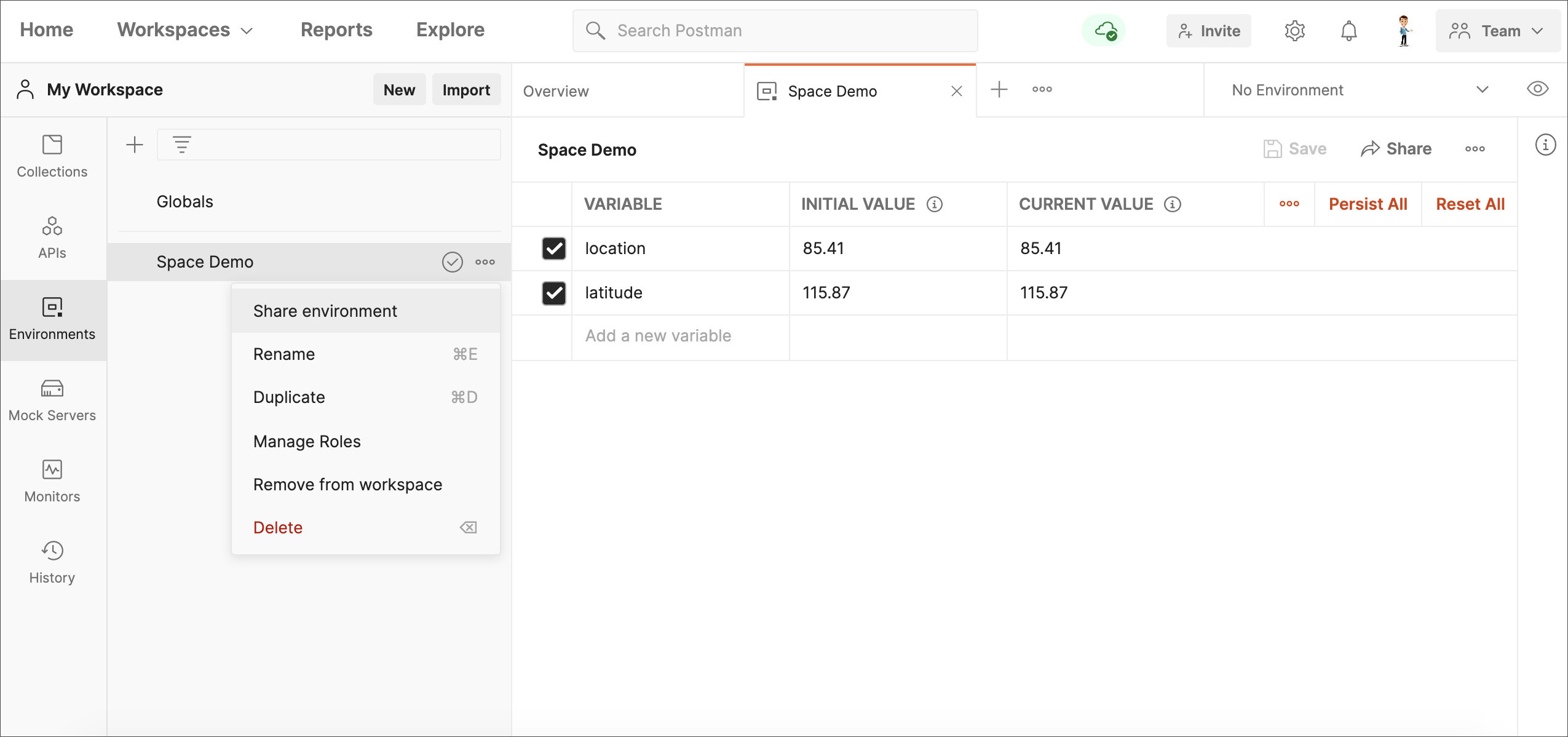Open tab options three-dot menu

click(x=1042, y=89)
